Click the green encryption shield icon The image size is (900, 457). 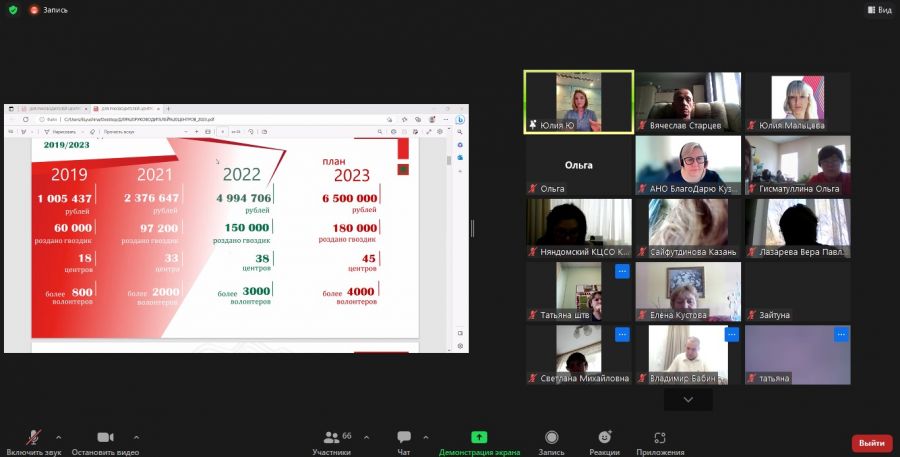tap(13, 10)
